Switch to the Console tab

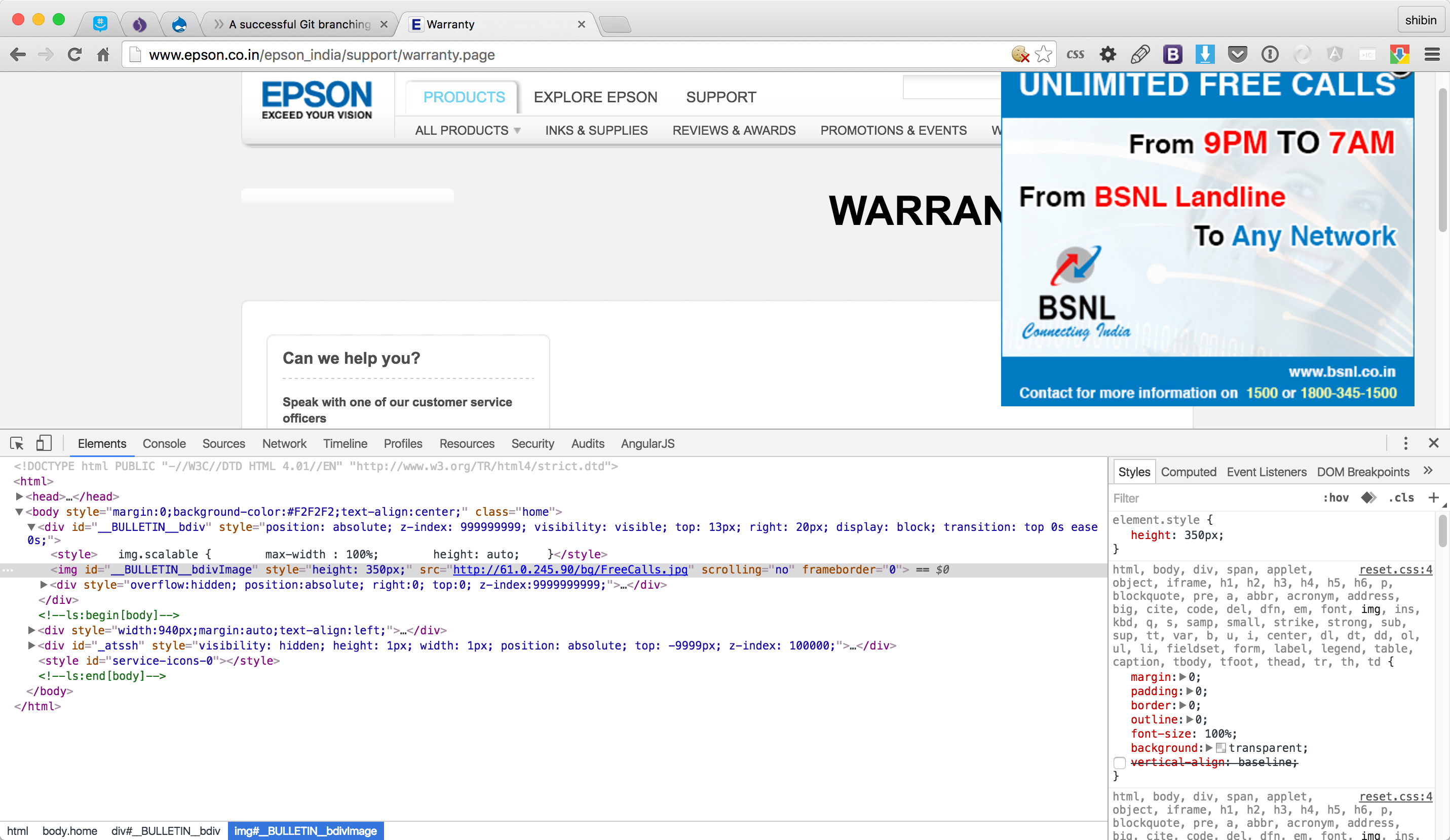click(x=164, y=444)
